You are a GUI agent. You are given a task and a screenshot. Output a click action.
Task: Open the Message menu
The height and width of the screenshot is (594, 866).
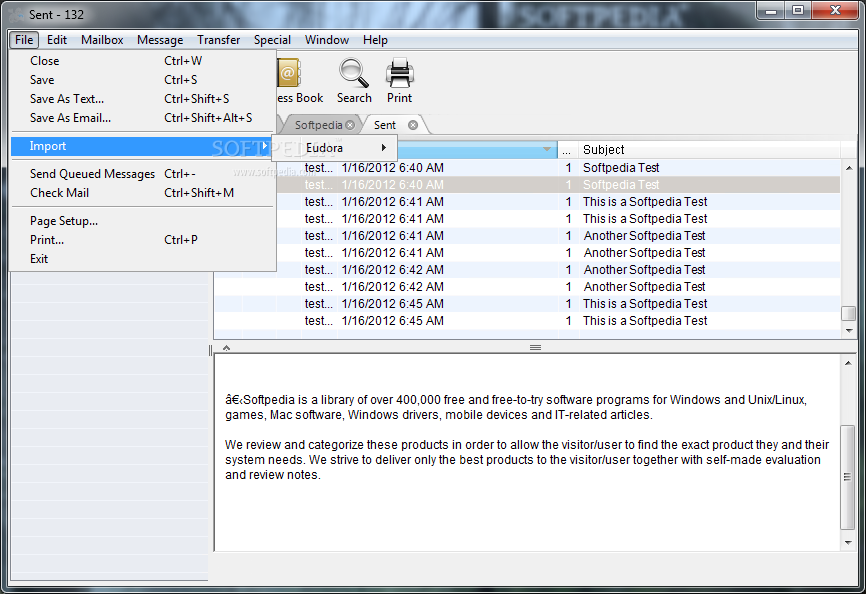coord(160,40)
